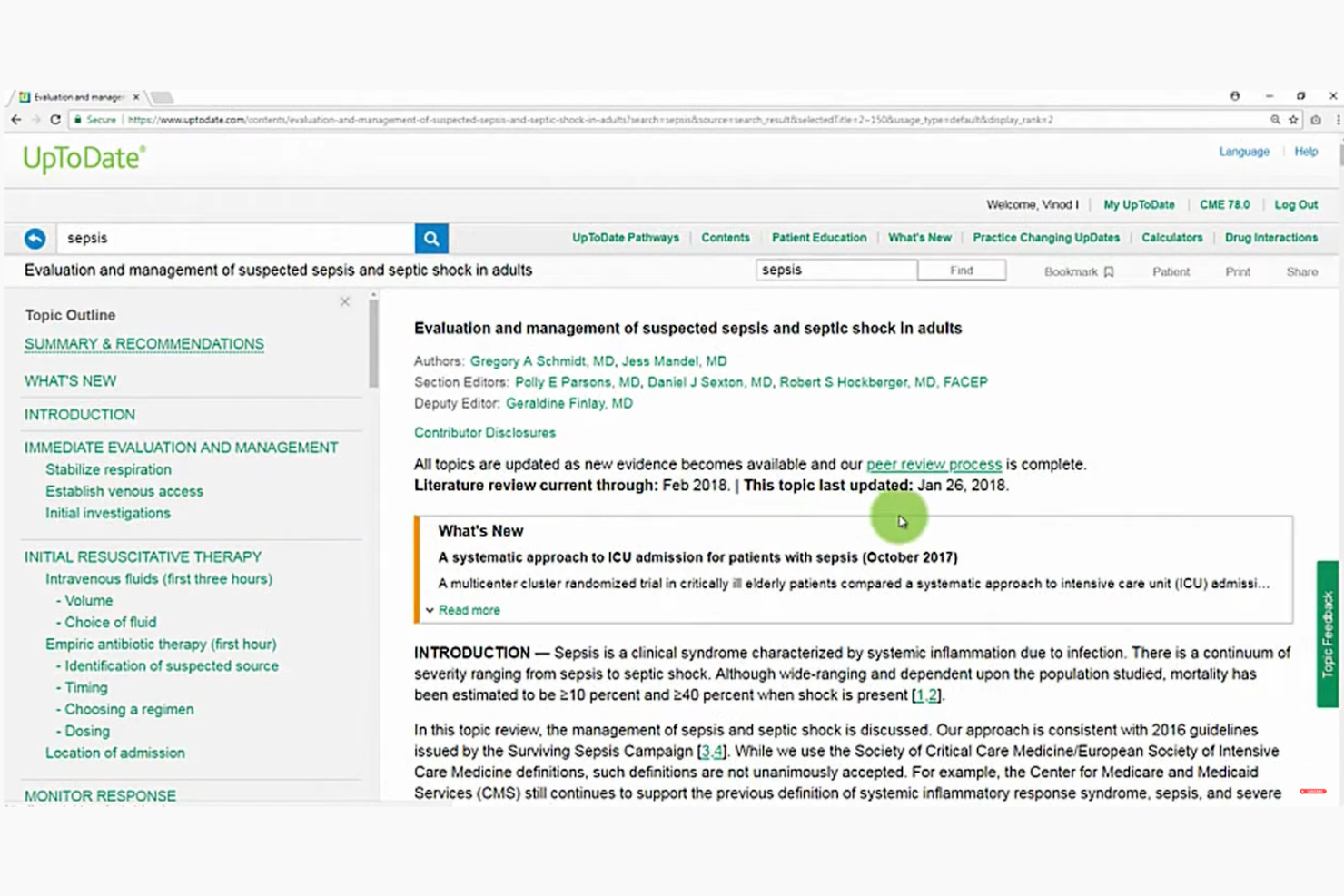Click the Patient tab

1171,271
